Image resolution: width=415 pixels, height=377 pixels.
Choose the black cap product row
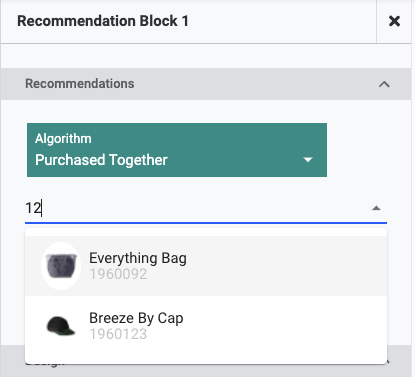pos(206,326)
